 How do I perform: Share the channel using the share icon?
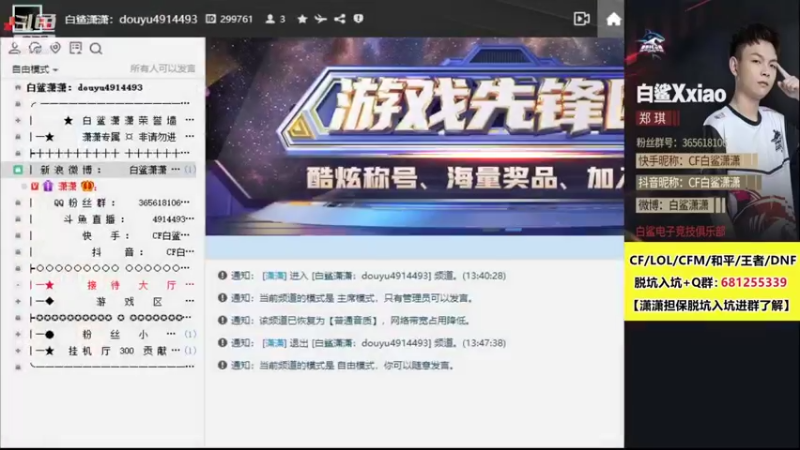point(340,19)
